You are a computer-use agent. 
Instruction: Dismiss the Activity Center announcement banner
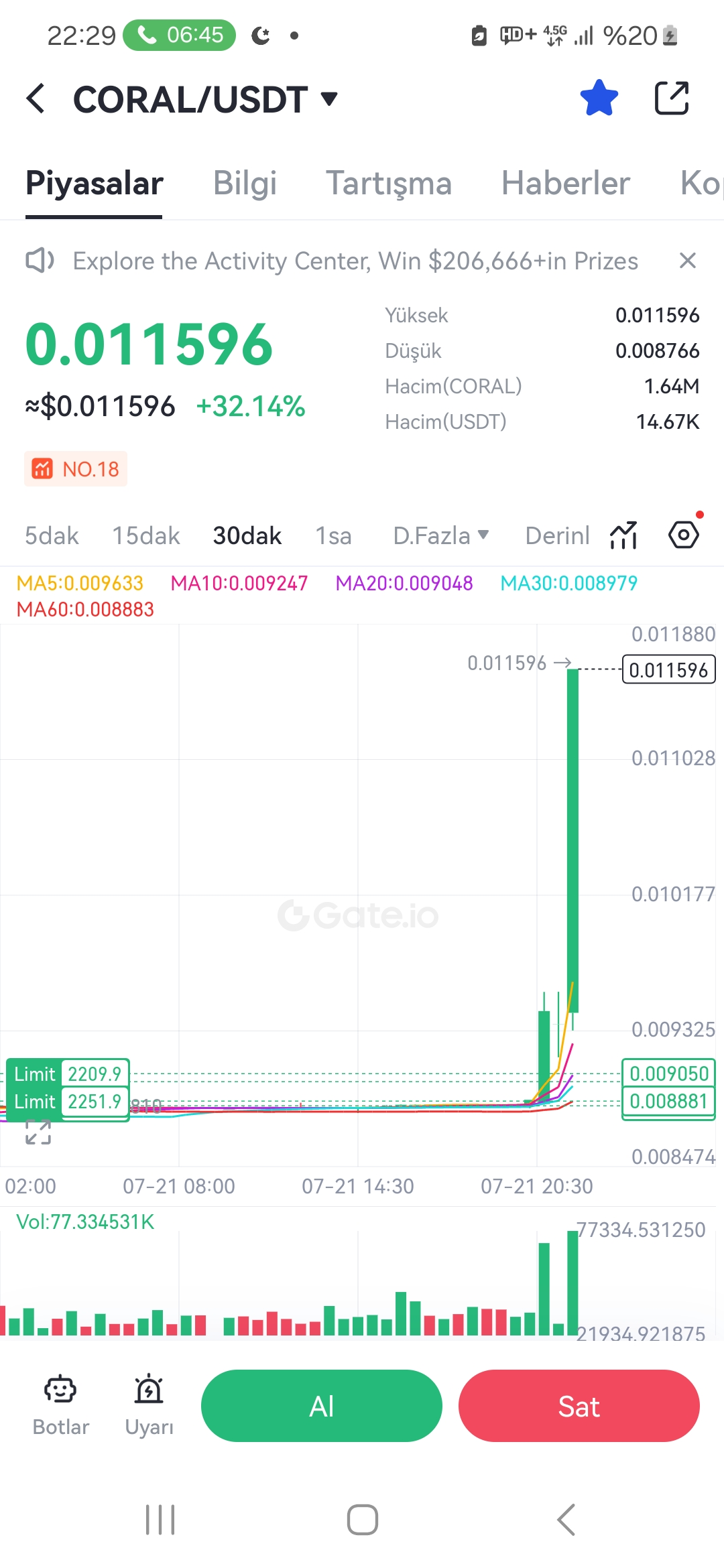[x=688, y=261]
